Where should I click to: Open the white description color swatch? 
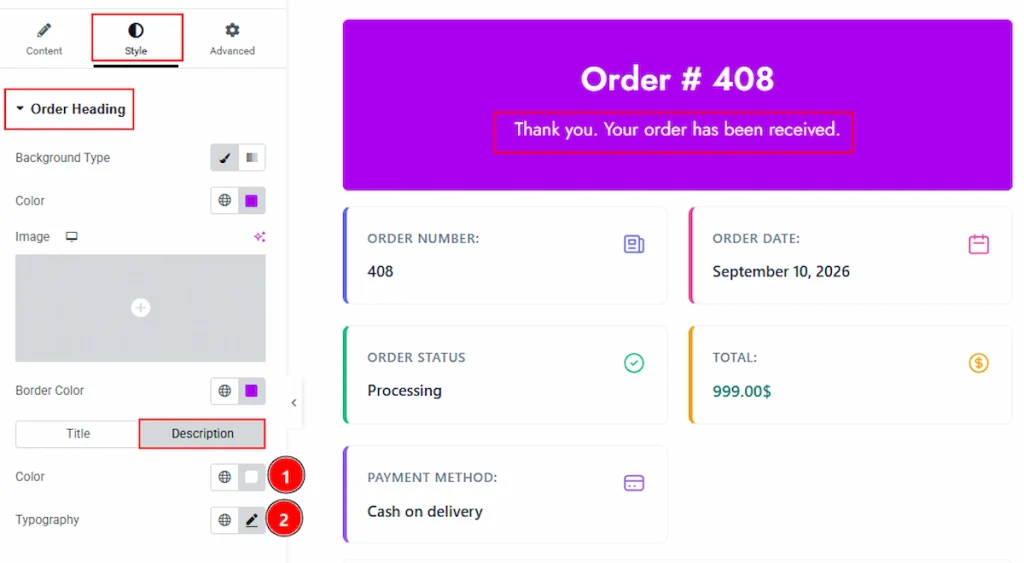pyautogui.click(x=251, y=477)
